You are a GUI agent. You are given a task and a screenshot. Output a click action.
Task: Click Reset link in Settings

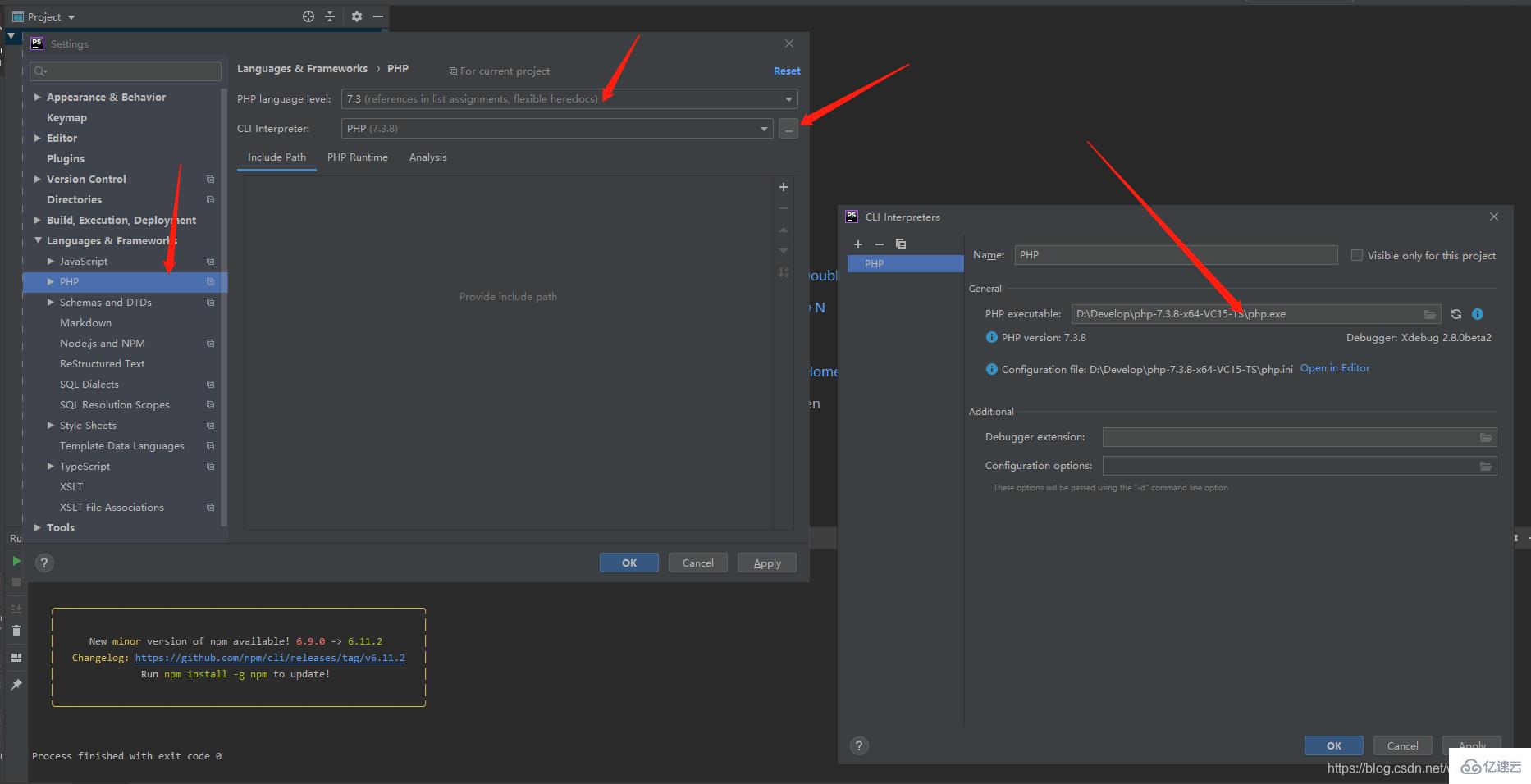787,71
